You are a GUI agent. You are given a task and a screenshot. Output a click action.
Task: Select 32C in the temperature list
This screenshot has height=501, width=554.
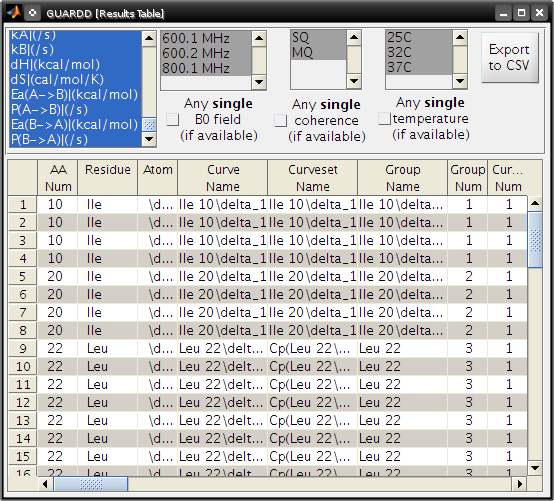419,52
